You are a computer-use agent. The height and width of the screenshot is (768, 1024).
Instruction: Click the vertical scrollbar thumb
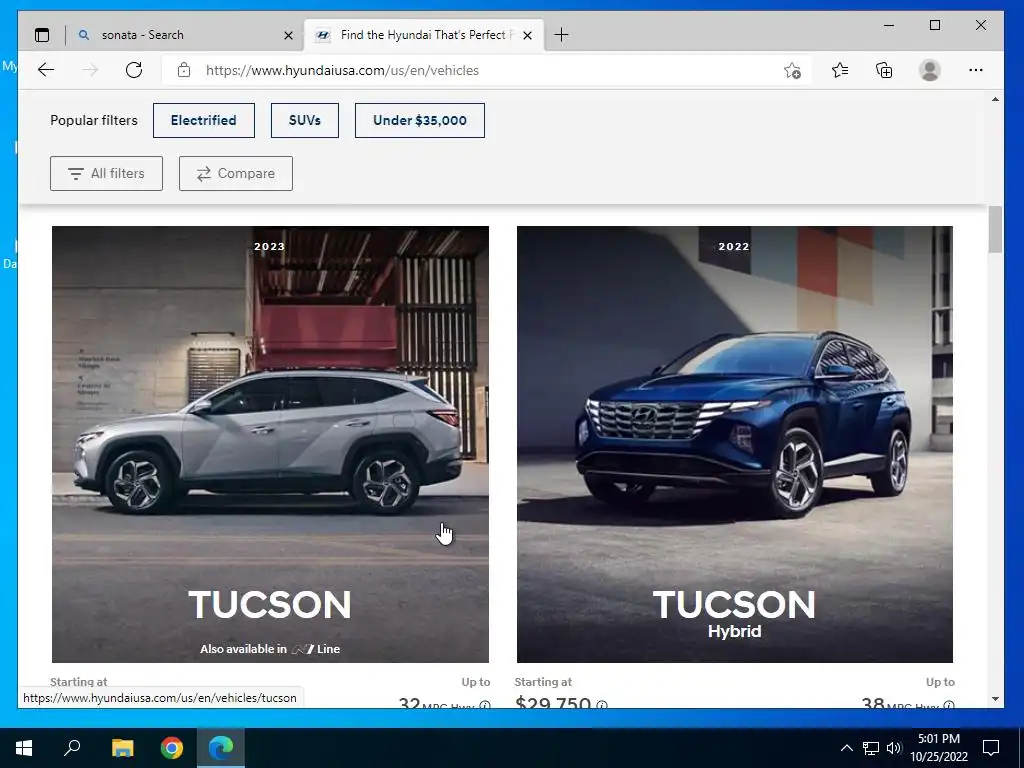(995, 229)
